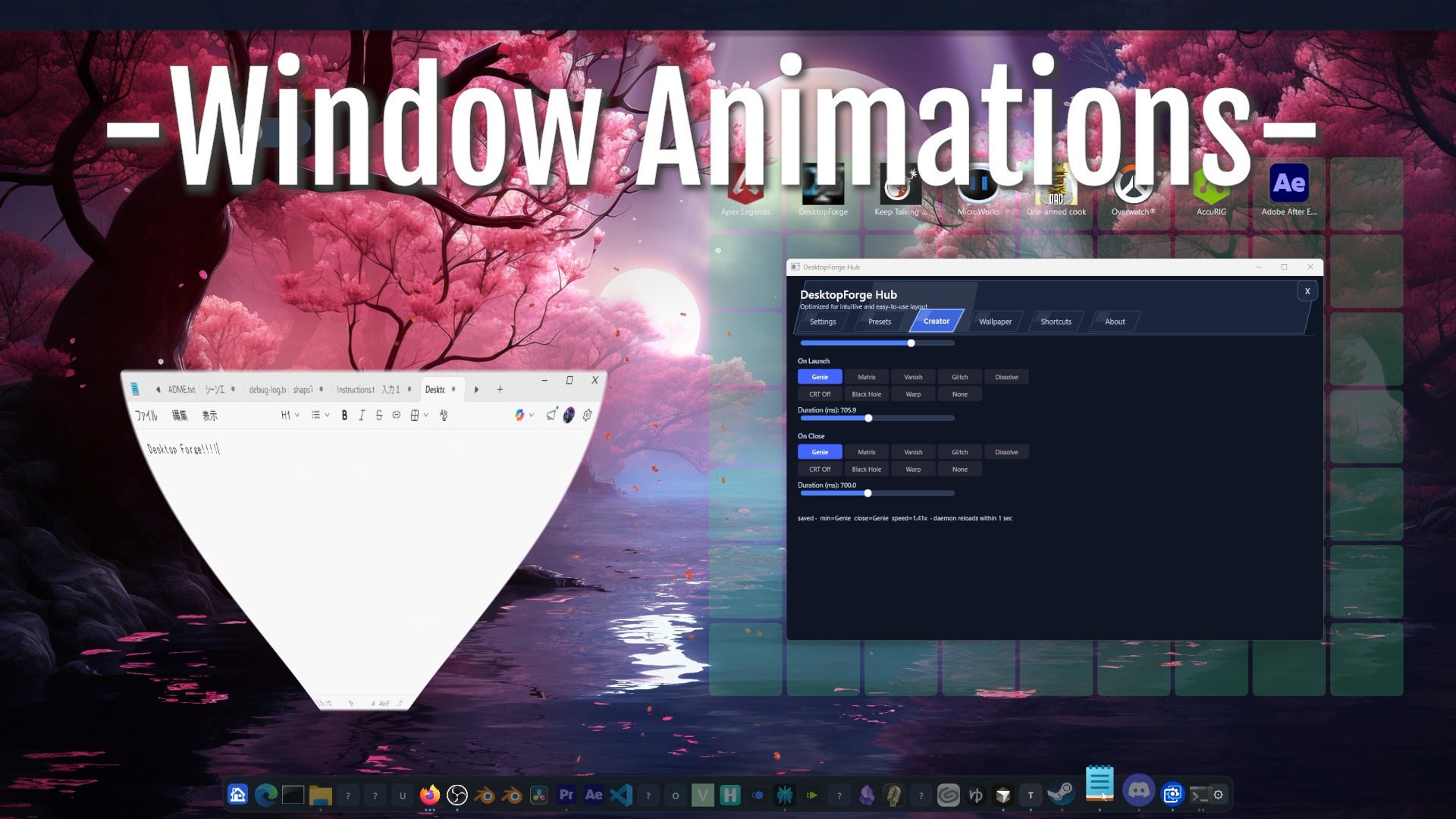Click the enlarged Notepad icon in the dock
The width and height of the screenshot is (1456, 819).
[1099, 784]
